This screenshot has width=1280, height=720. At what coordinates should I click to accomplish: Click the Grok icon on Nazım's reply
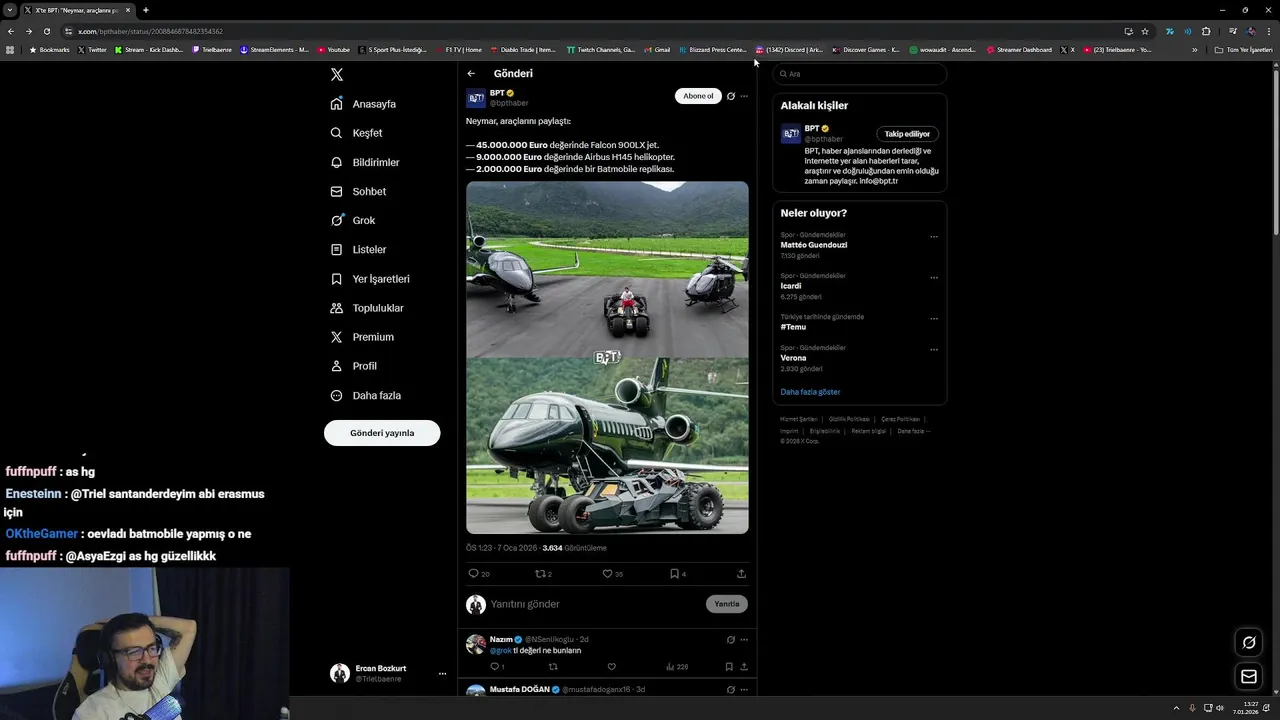point(731,640)
